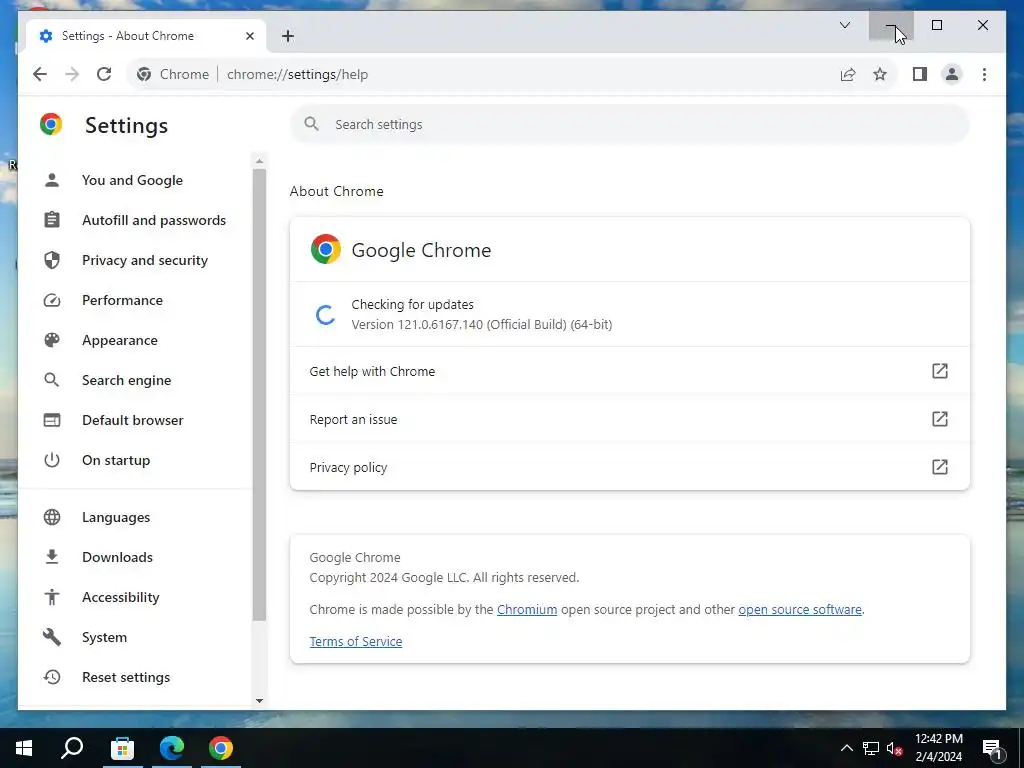
Task: Click the network tray icon
Action: tap(871, 748)
